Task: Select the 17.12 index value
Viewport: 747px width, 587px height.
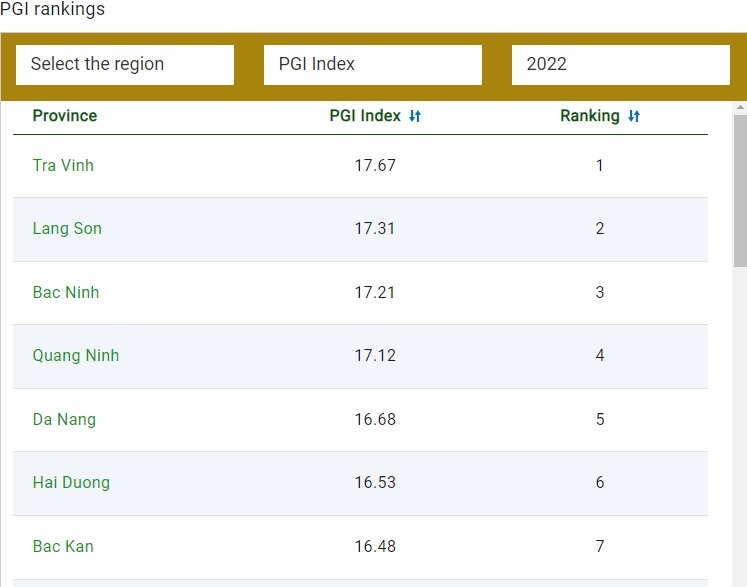Action: pyautogui.click(x=375, y=355)
